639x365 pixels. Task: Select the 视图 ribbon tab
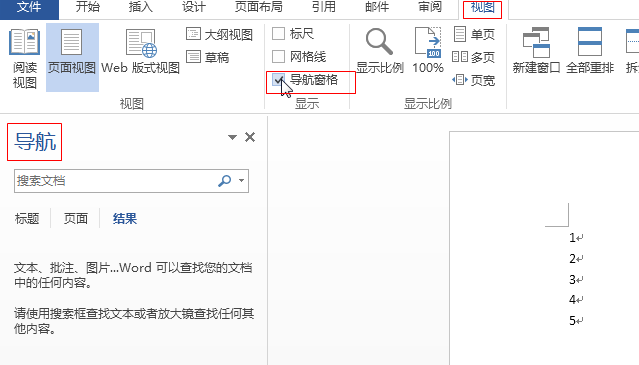tap(483, 8)
